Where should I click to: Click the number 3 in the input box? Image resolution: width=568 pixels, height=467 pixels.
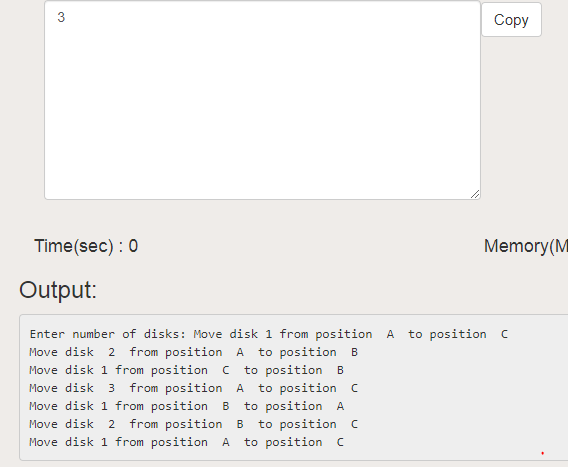(61, 17)
